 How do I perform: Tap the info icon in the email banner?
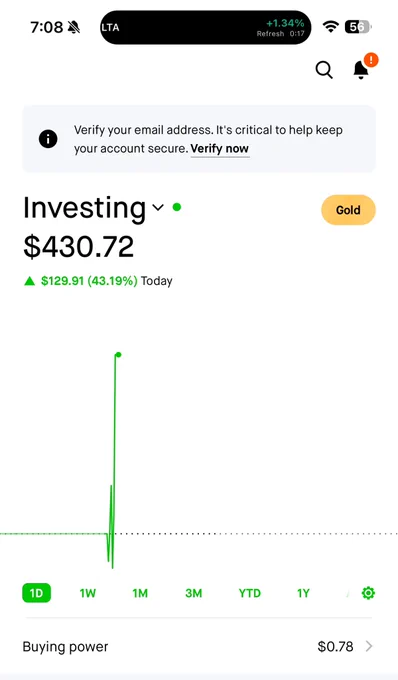(48, 139)
